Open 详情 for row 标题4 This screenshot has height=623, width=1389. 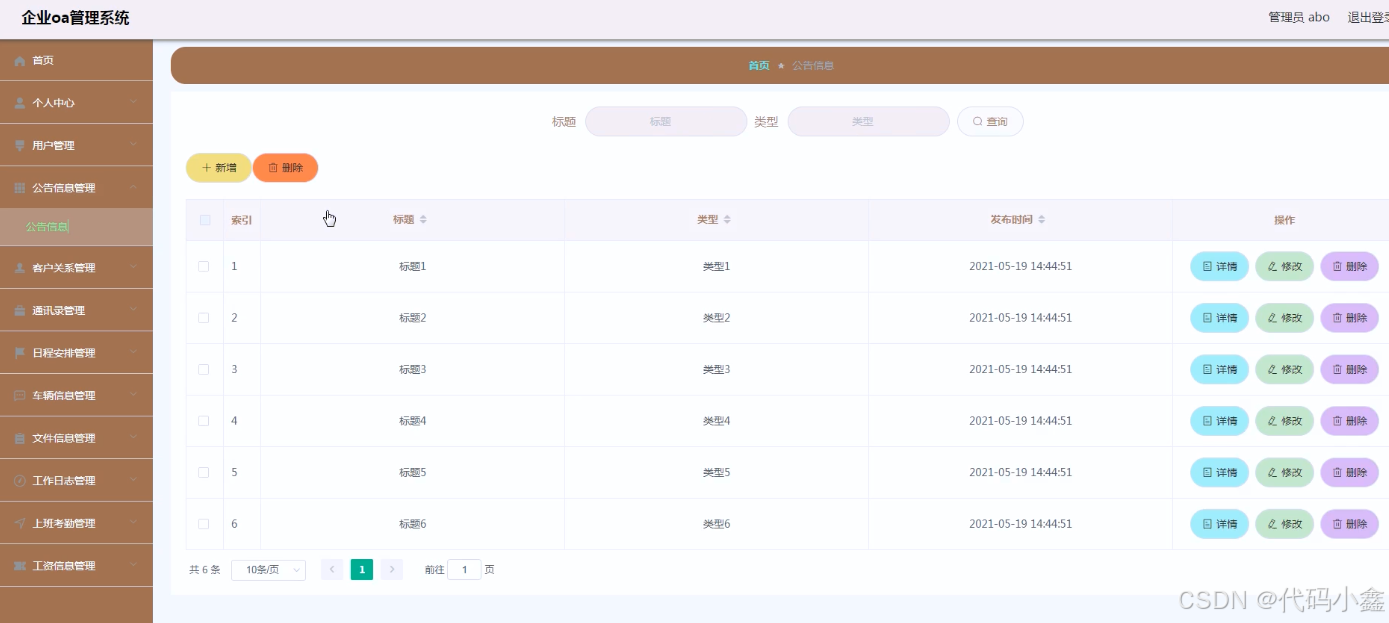tap(1219, 421)
